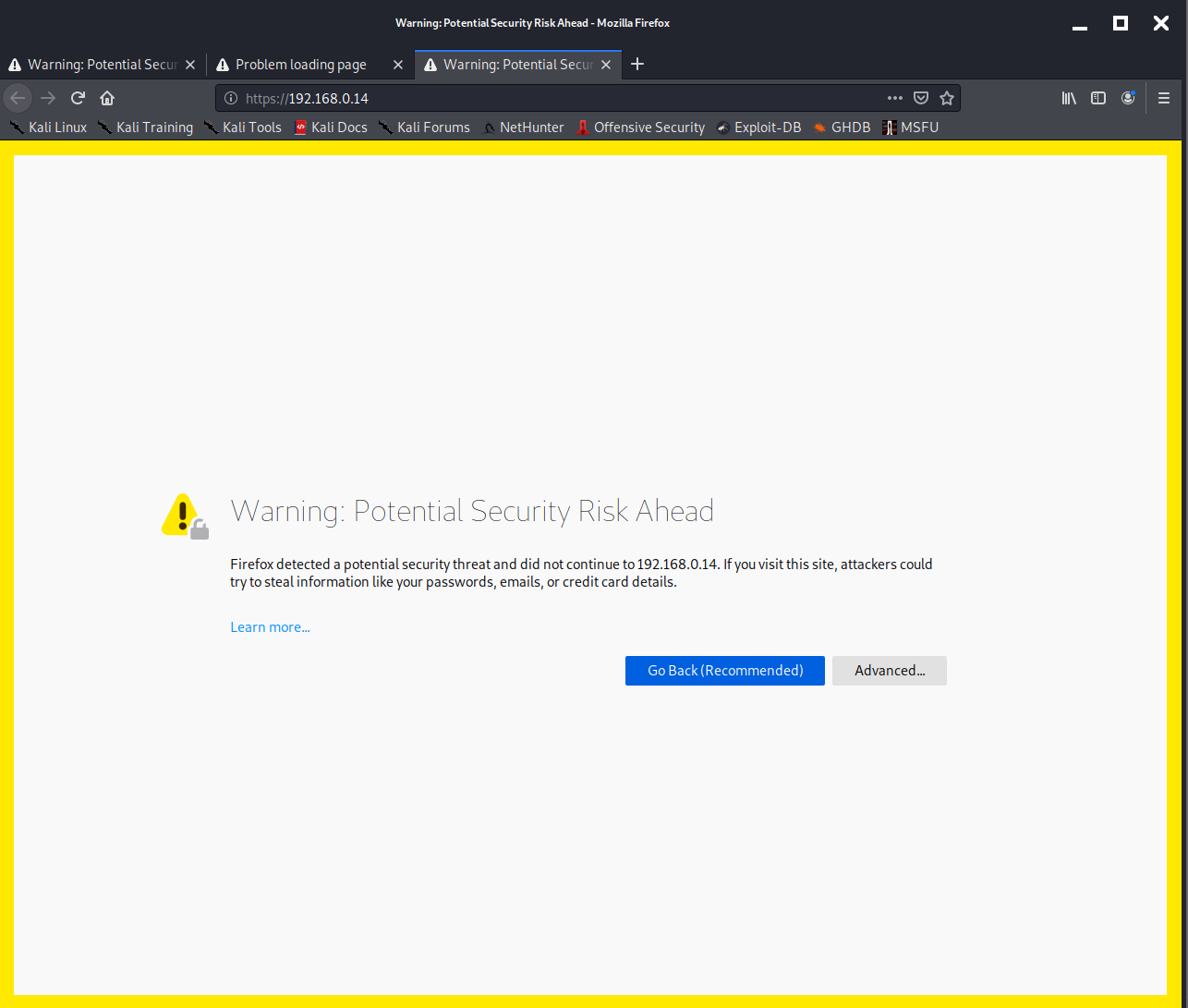Open the page actions menu in address bar
This screenshot has height=1008, width=1188.
pos(894,98)
